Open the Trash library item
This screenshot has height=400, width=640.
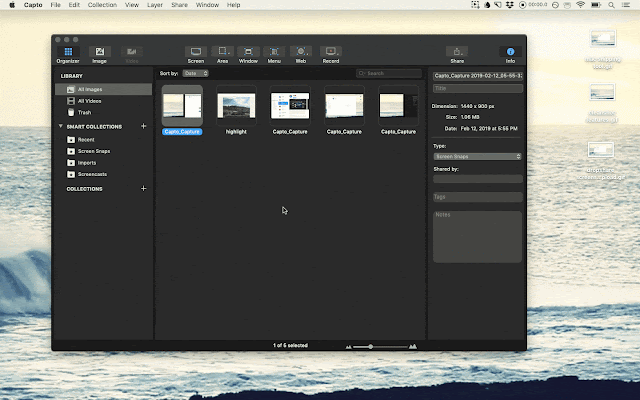tap(104, 112)
